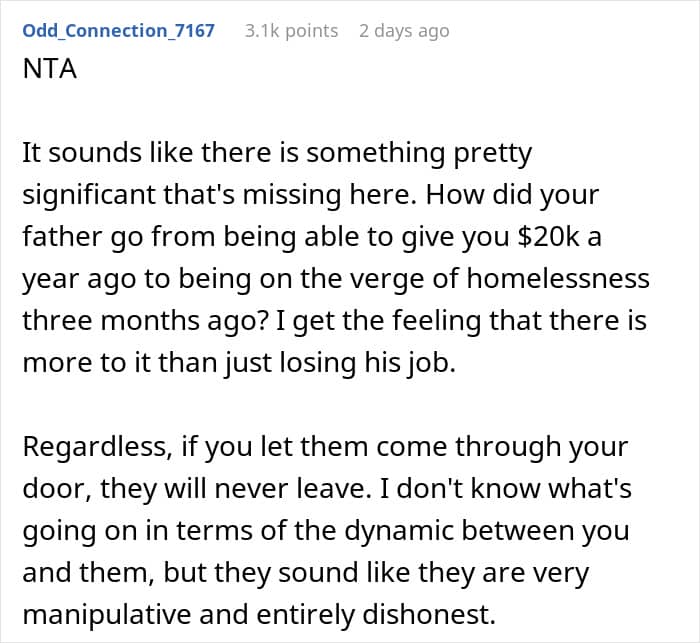Click the word 'manipulative' in last line
The height and width of the screenshot is (643, 700).
point(107,615)
